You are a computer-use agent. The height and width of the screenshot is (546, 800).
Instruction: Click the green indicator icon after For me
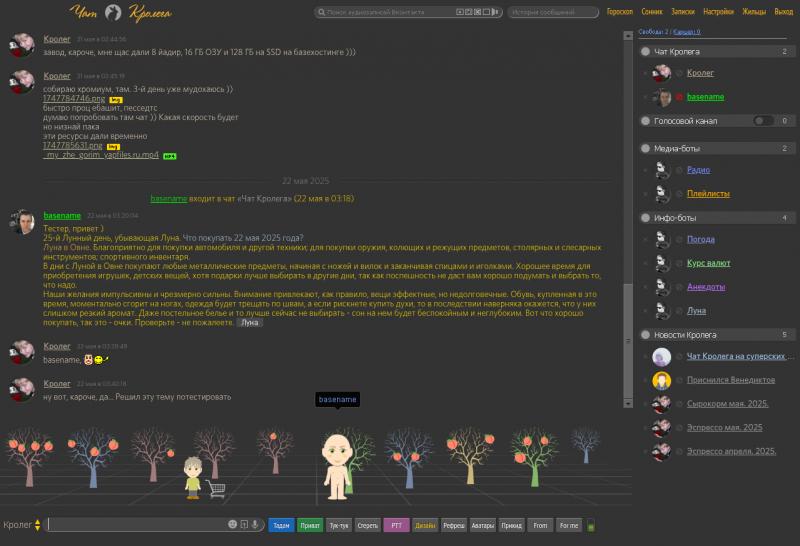tap(590, 525)
